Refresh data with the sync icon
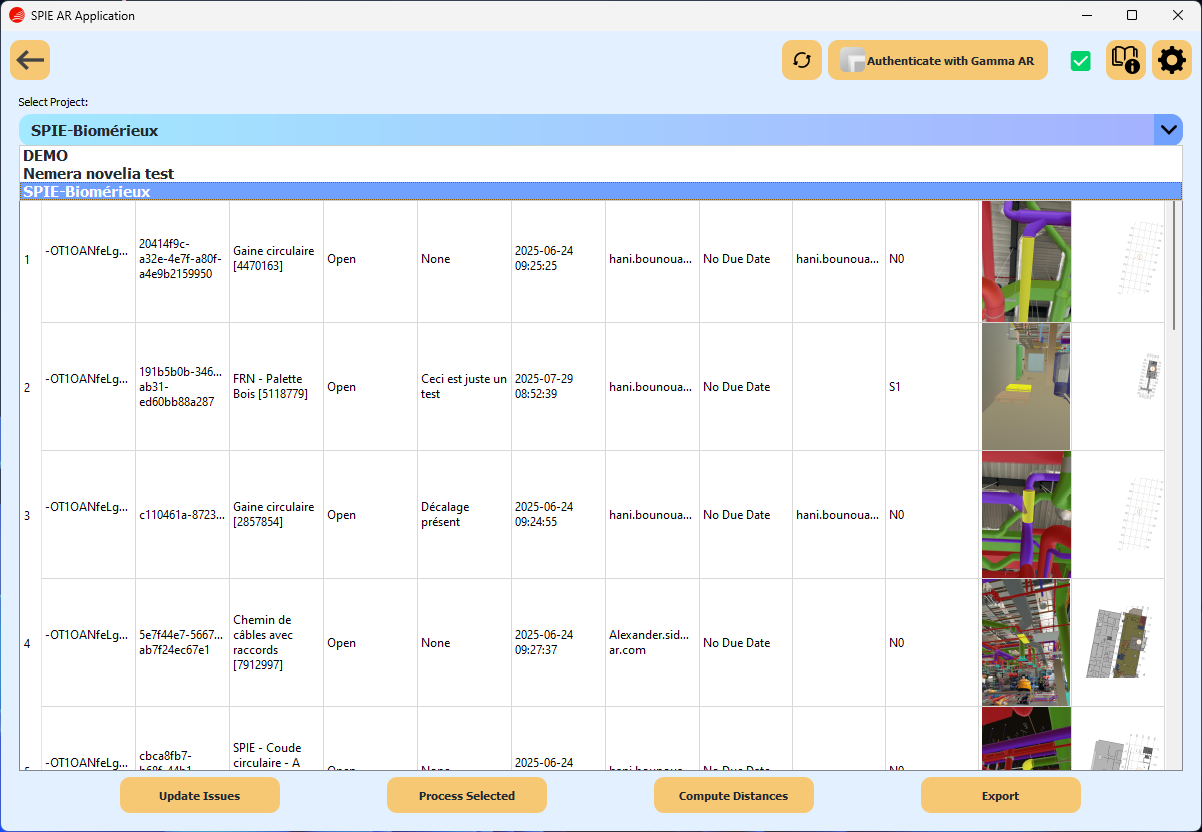Image resolution: width=1202 pixels, height=832 pixels. (x=801, y=60)
